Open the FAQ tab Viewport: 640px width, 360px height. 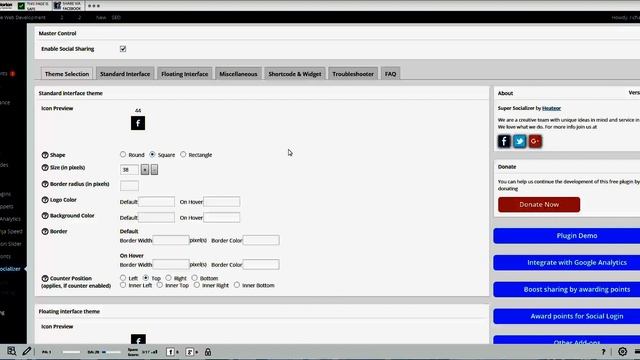(x=390, y=74)
